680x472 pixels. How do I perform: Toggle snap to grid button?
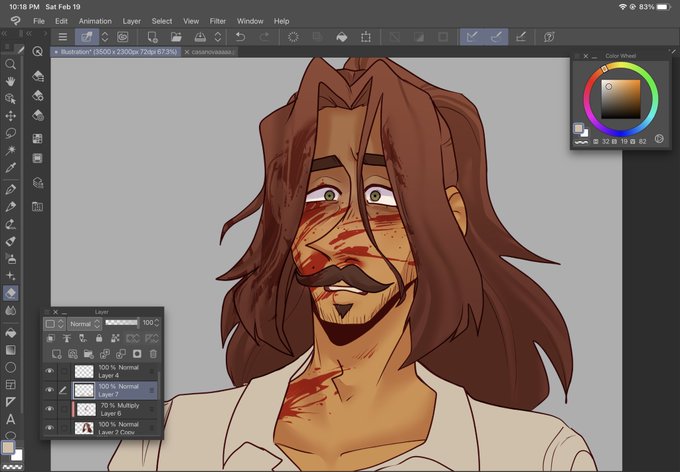tap(521, 37)
